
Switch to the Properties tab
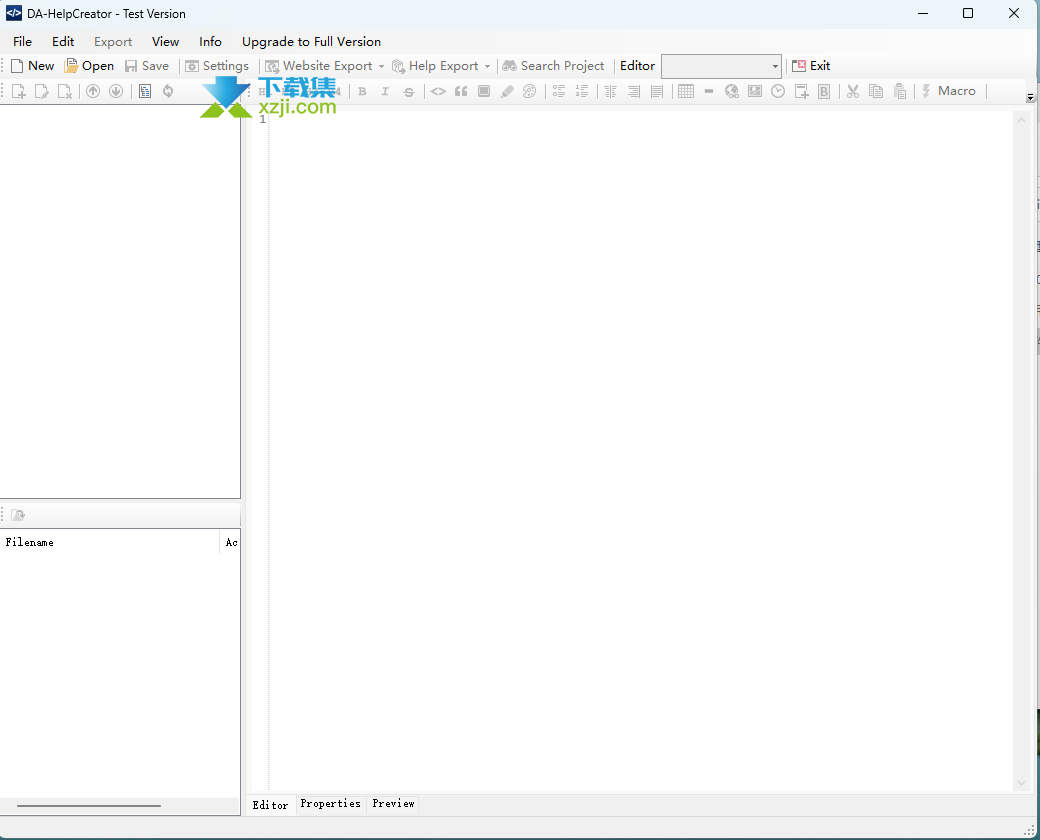click(x=330, y=804)
